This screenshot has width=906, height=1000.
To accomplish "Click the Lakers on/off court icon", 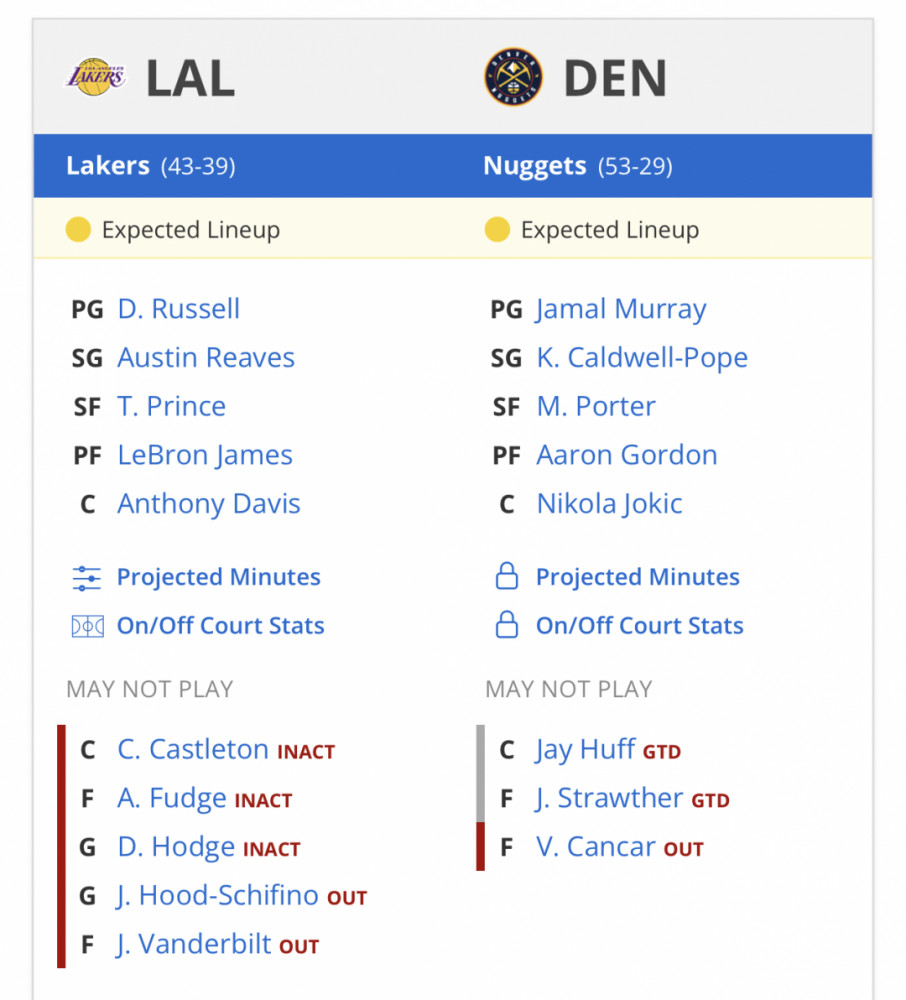I will coord(87,626).
